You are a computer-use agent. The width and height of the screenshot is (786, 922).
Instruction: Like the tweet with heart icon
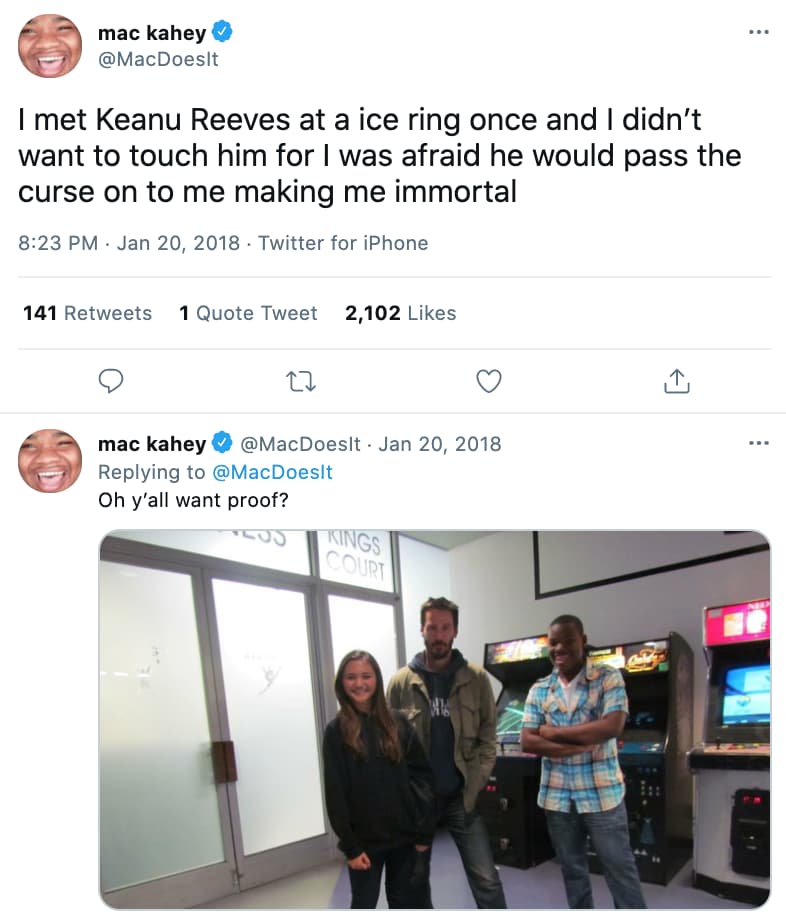(x=488, y=381)
